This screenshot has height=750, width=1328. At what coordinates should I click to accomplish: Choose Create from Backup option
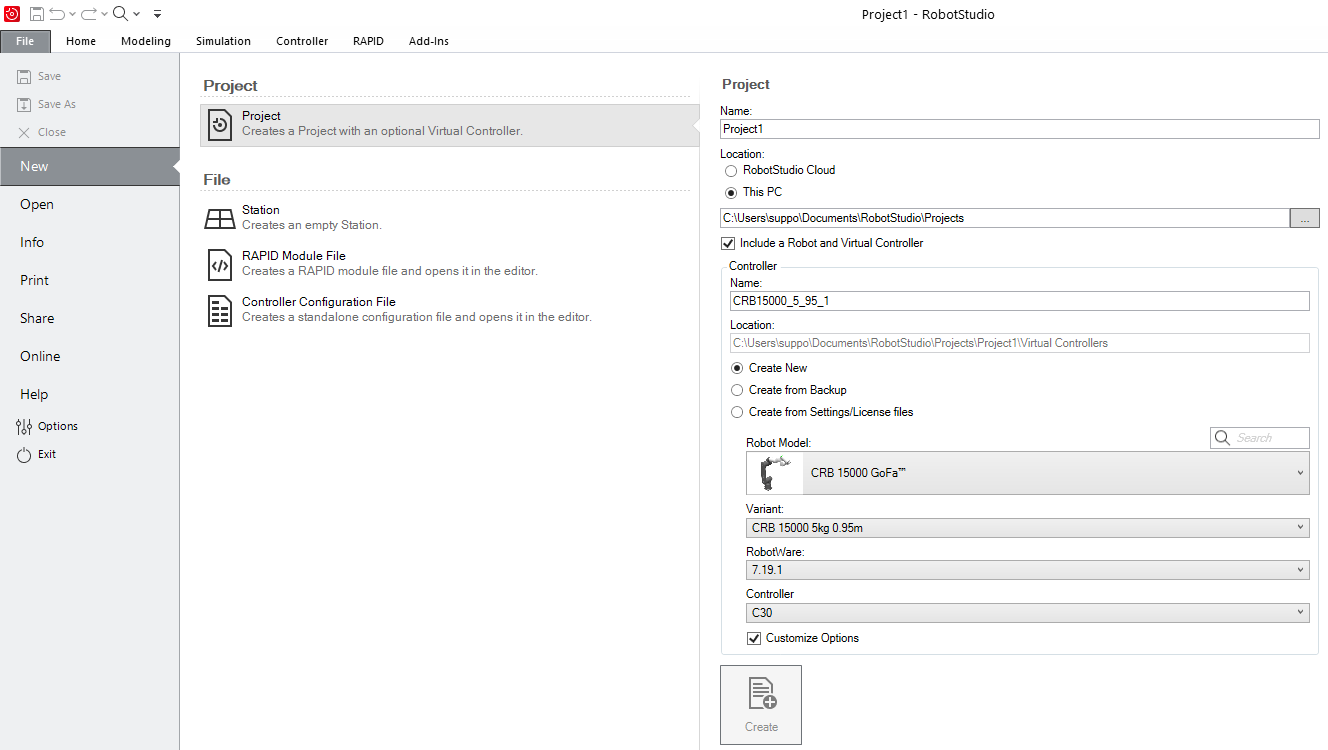pos(737,390)
